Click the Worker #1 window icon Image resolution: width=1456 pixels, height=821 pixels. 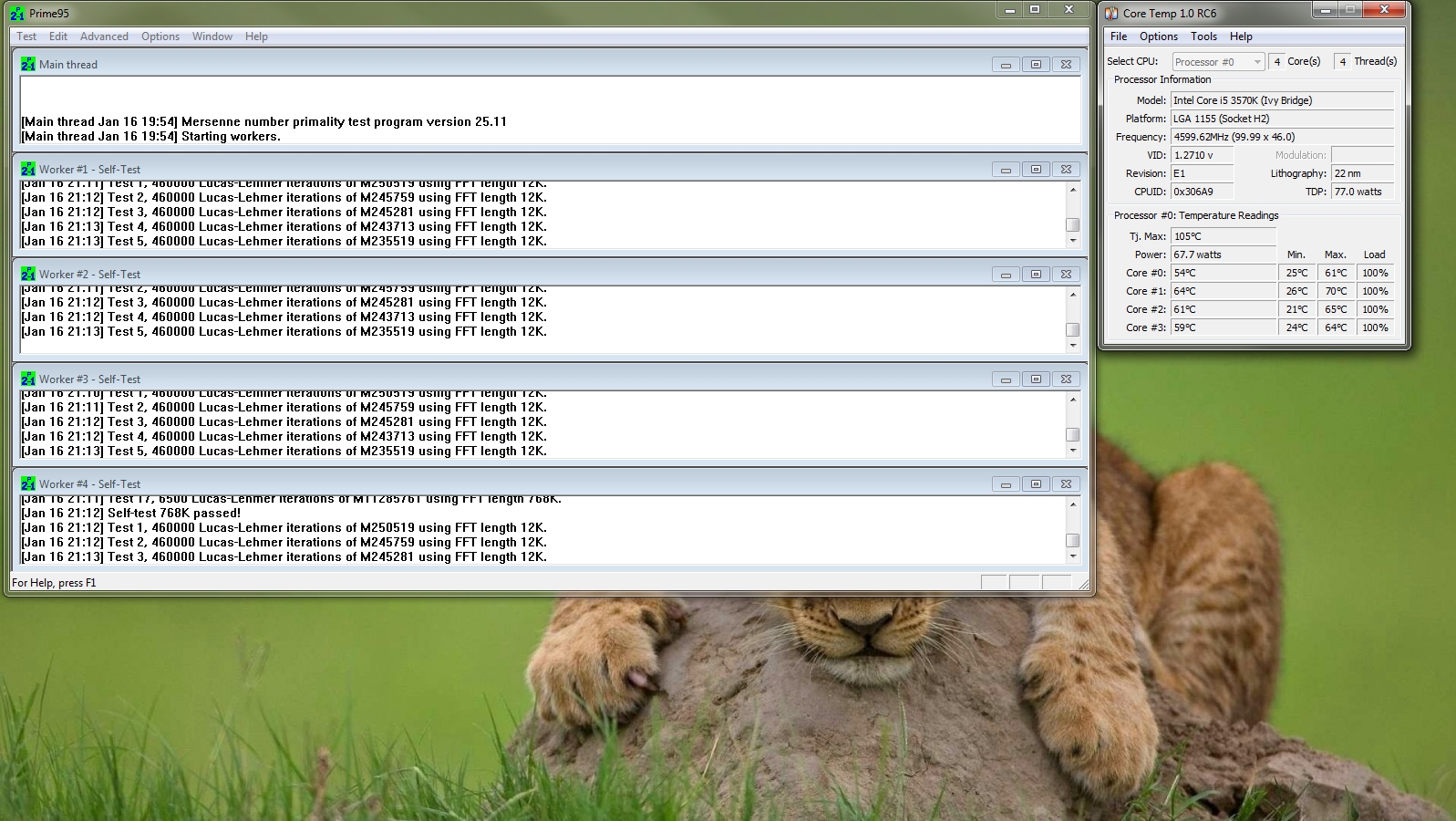coord(28,170)
